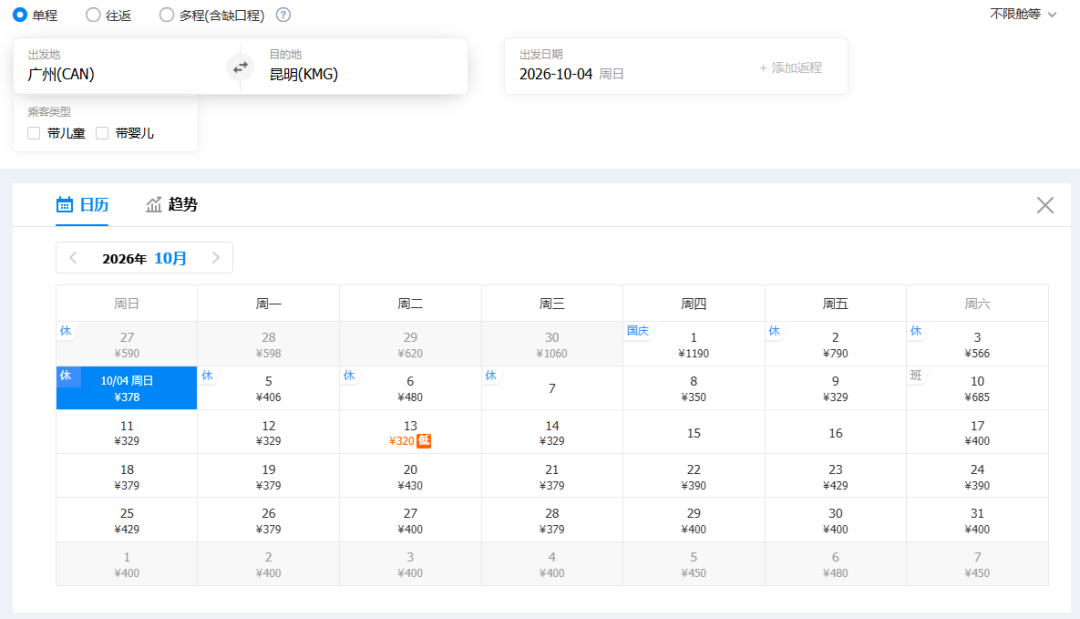
Task: Choose October 5 priced ¥406
Action: 269,388
